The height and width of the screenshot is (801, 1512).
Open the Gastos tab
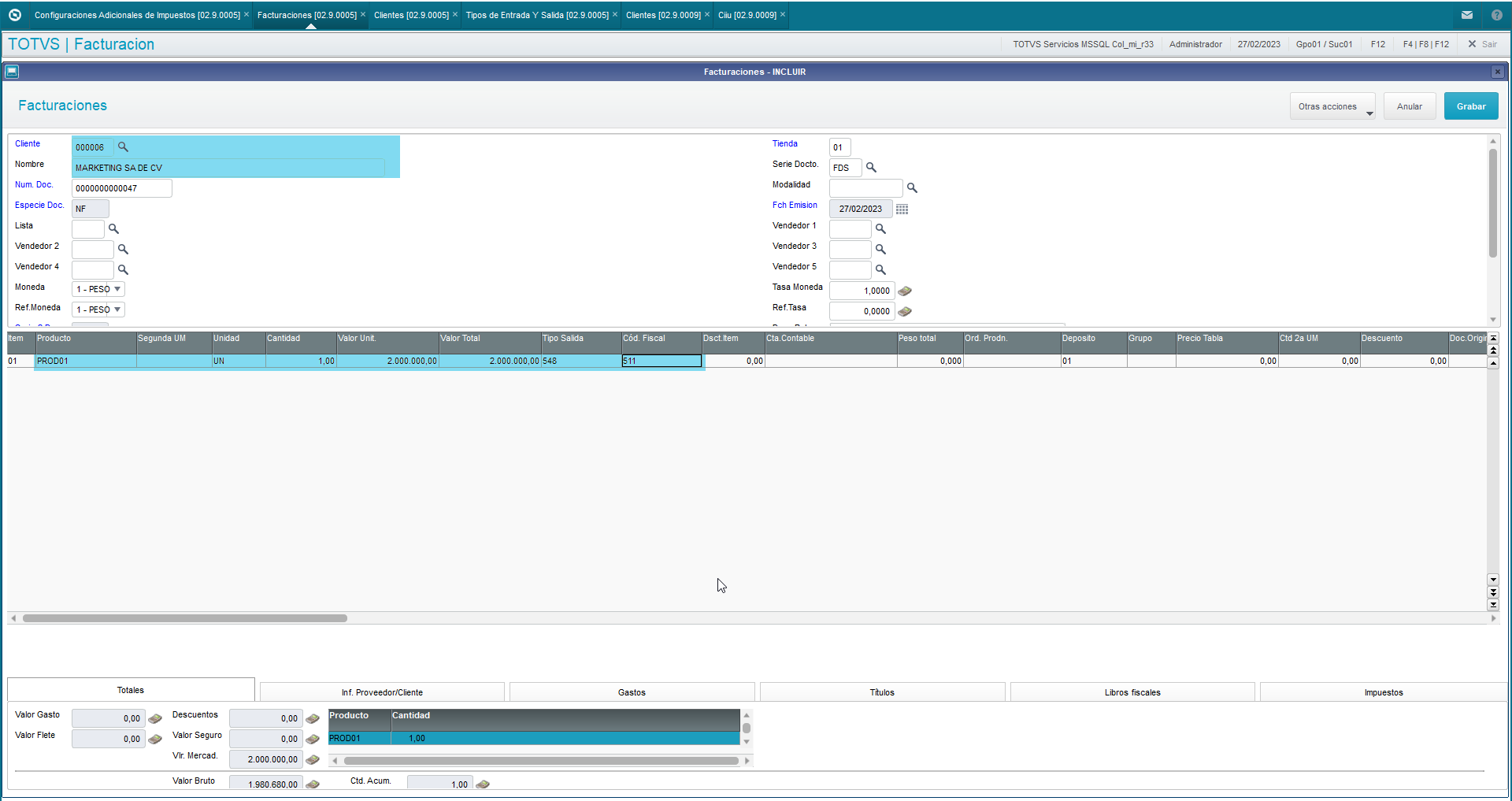tap(632, 692)
